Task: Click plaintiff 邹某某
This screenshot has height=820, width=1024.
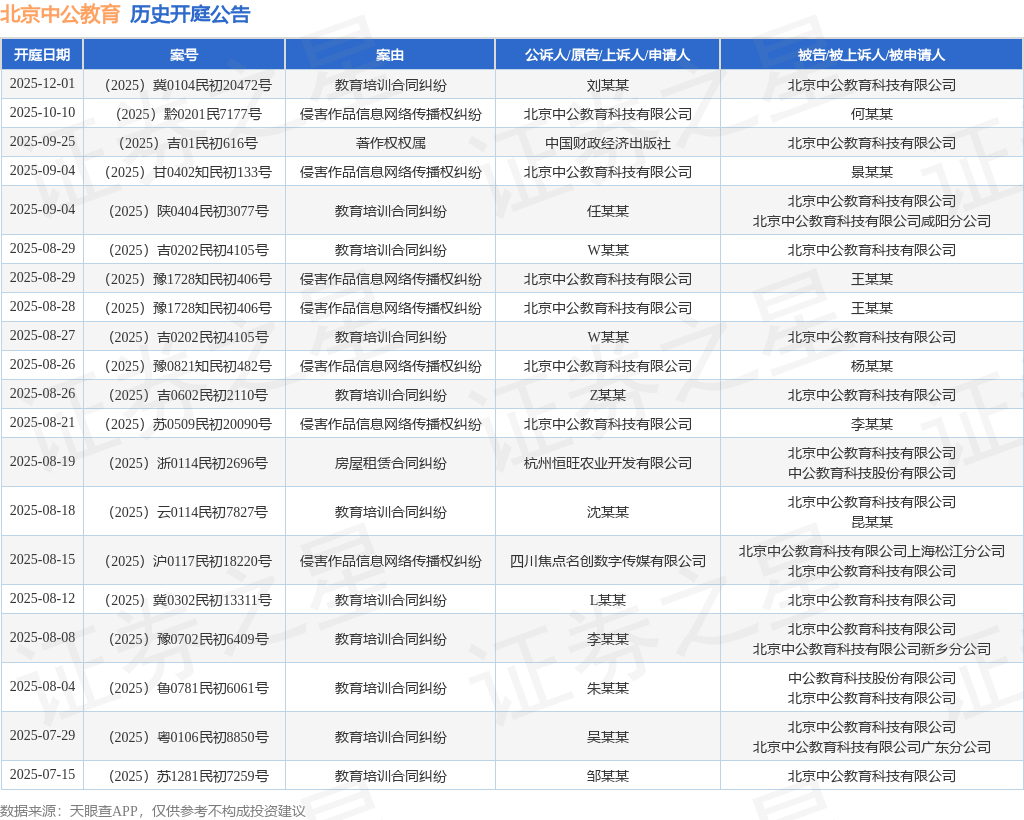Action: (607, 776)
